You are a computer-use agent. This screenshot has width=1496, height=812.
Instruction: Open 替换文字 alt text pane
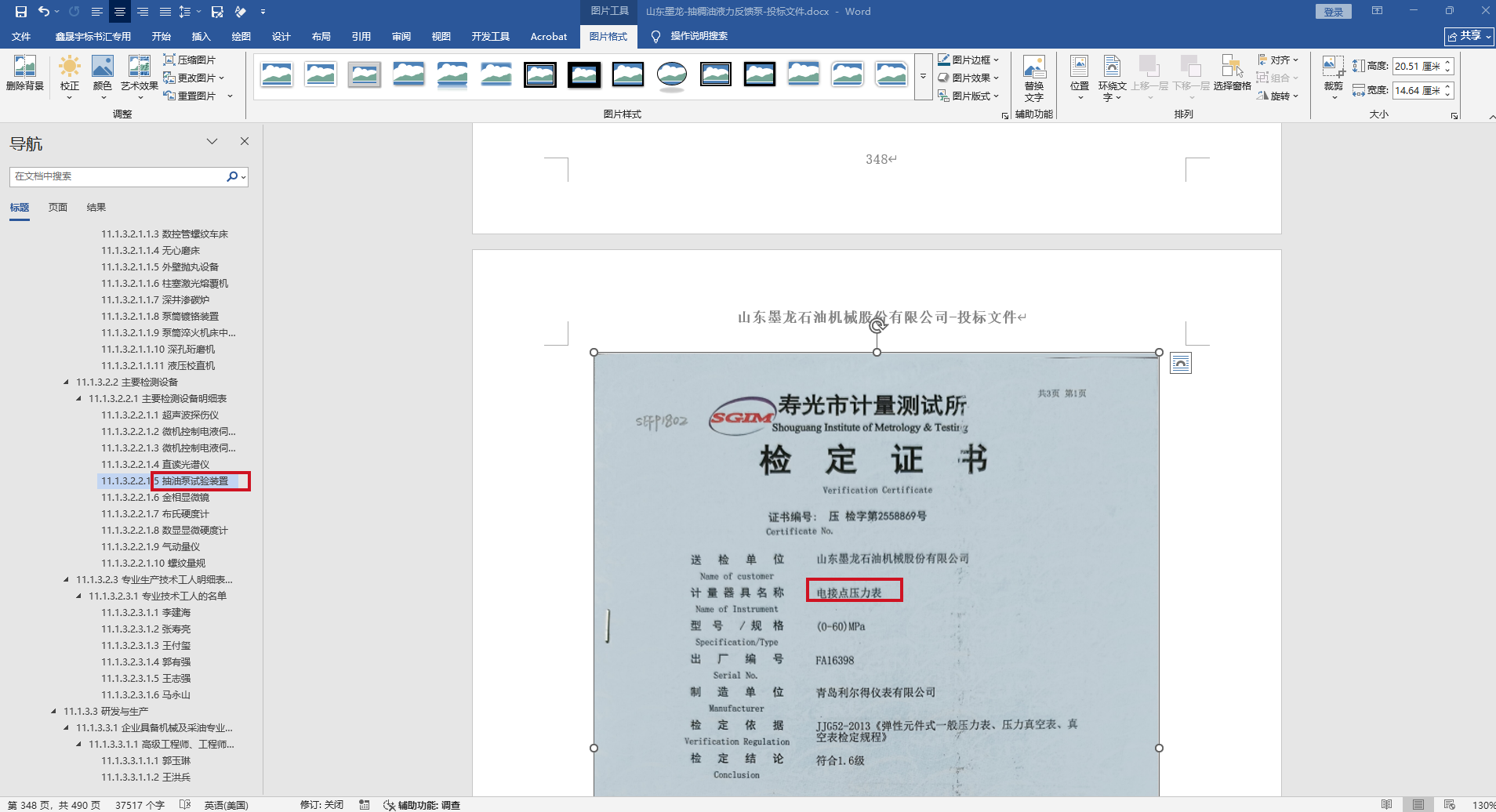[1034, 78]
